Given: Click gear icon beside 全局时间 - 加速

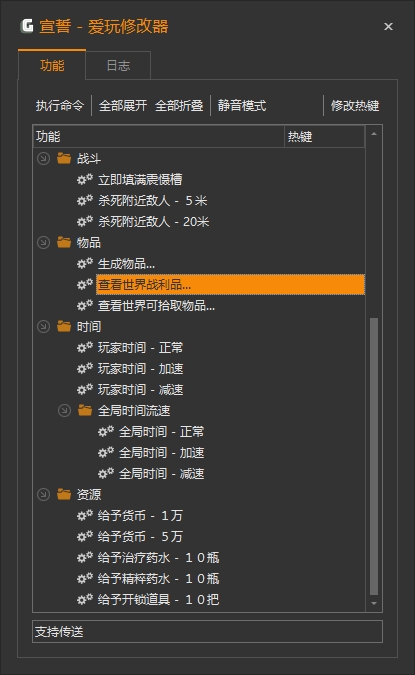Looking at the screenshot, I should [x=106, y=452].
